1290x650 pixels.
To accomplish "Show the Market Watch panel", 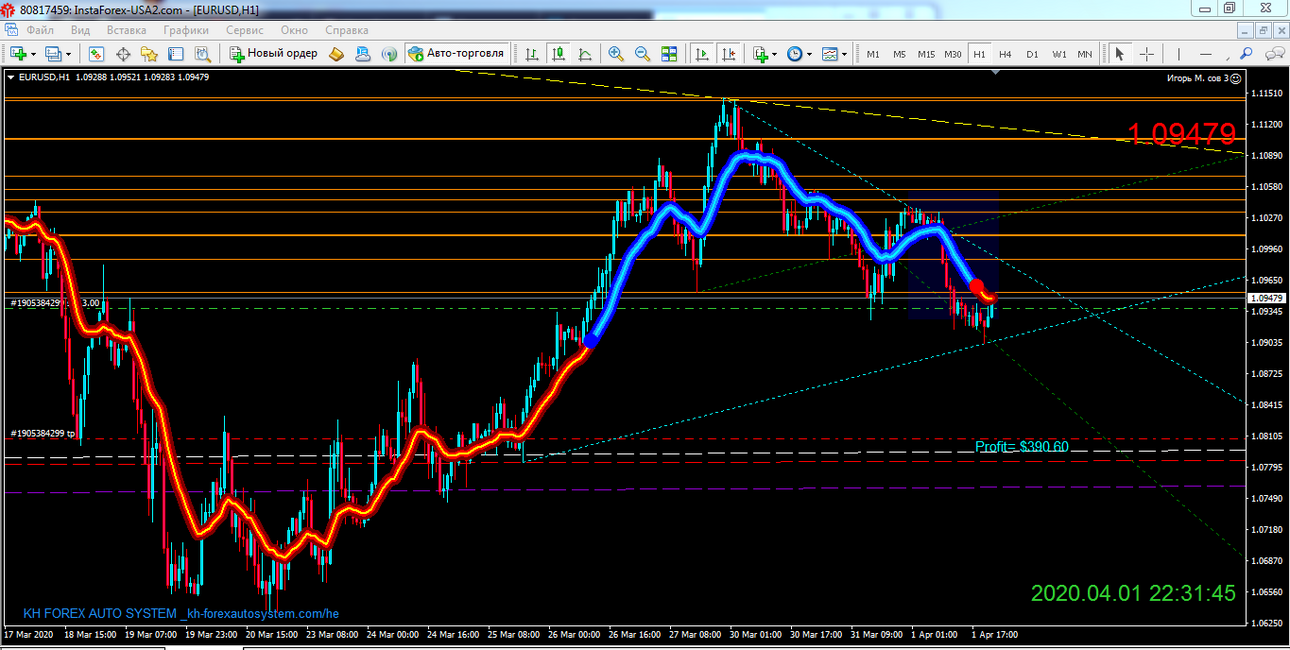I will tap(97, 53).
